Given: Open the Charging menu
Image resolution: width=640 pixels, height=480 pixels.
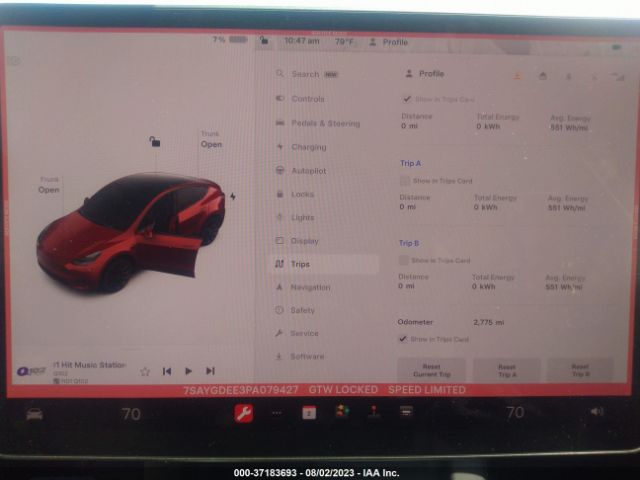Looking at the screenshot, I should coord(301,147).
